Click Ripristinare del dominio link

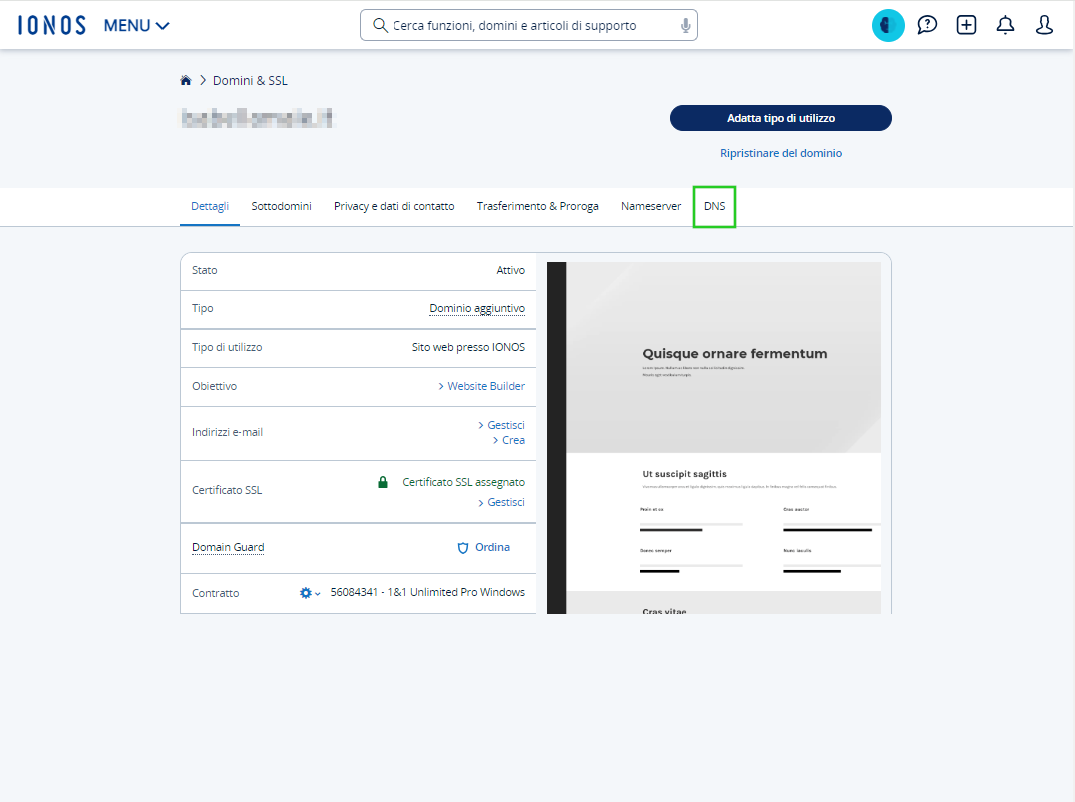(781, 153)
